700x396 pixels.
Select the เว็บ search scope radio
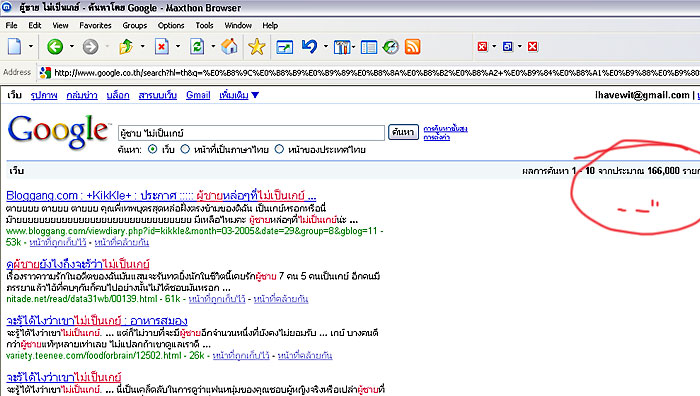153,149
